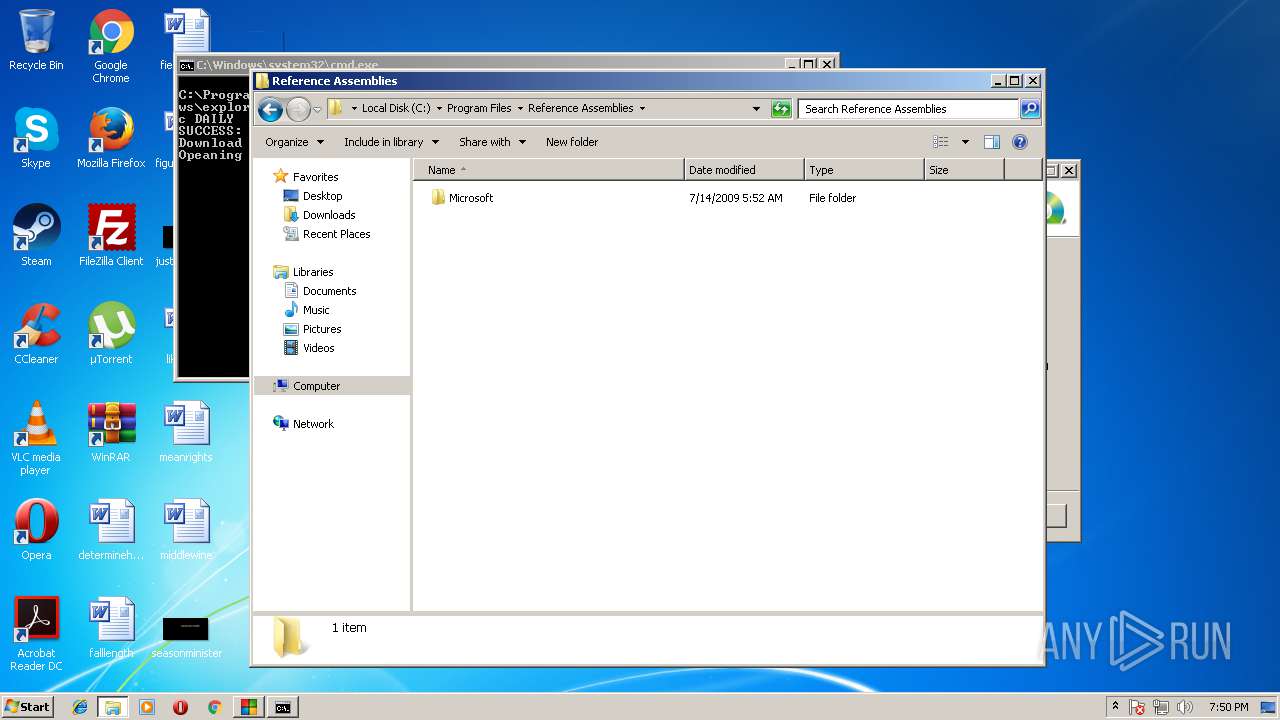Open the Start menu
This screenshot has width=1280, height=720.
tap(28, 707)
